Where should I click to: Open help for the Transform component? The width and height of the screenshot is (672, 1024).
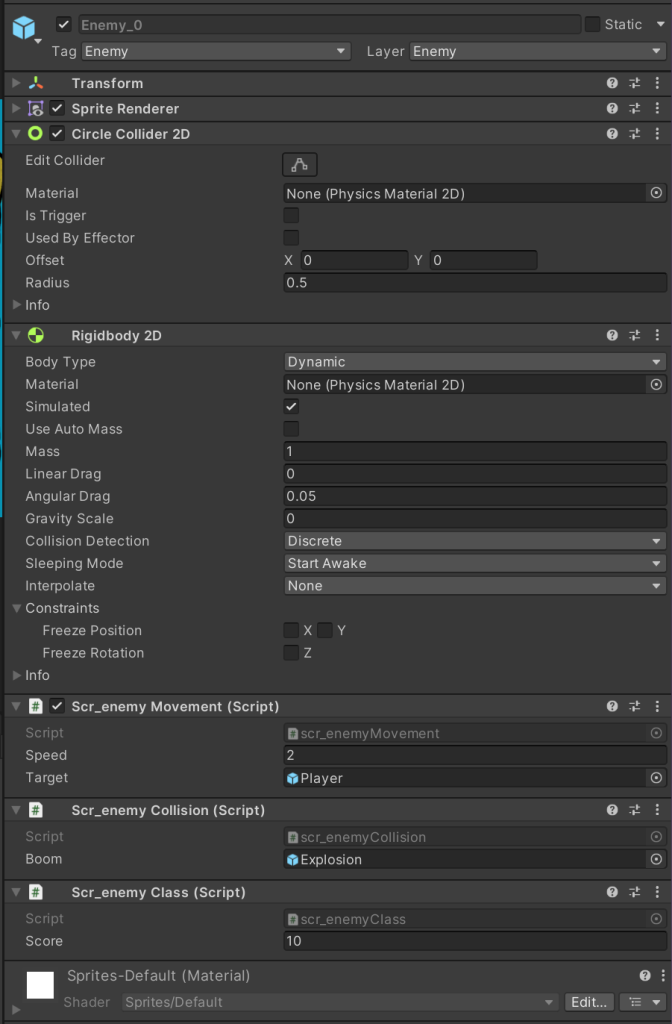point(612,83)
